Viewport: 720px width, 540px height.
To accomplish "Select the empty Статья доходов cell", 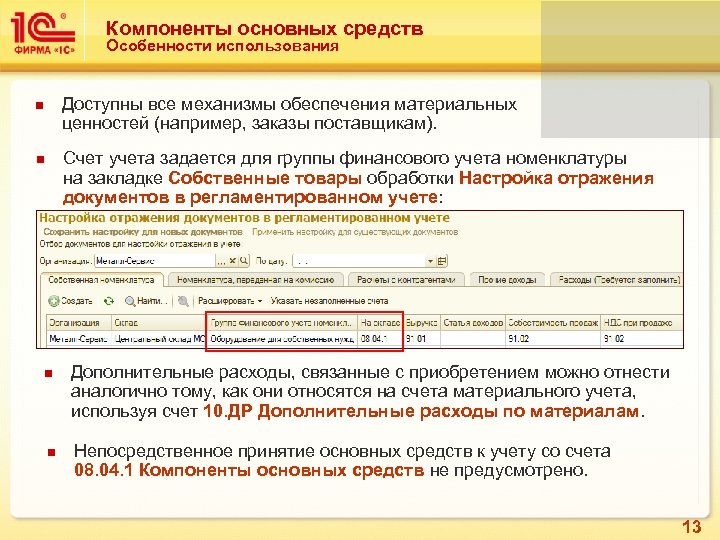I will tap(473, 339).
